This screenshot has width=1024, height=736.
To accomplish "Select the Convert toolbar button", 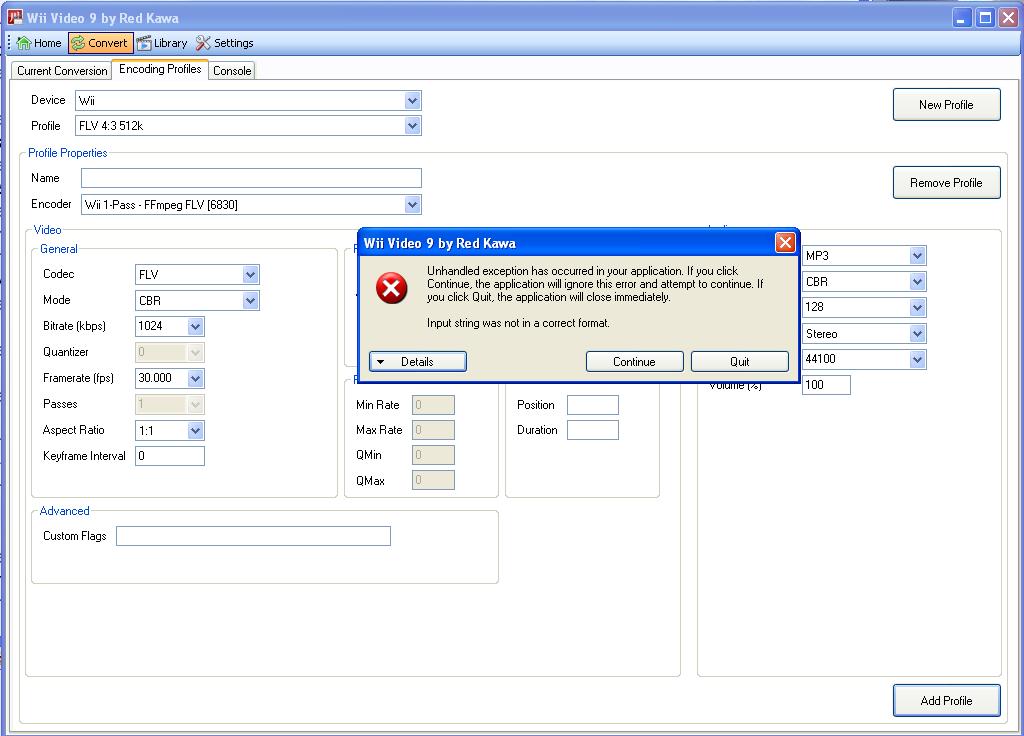I will click(101, 43).
